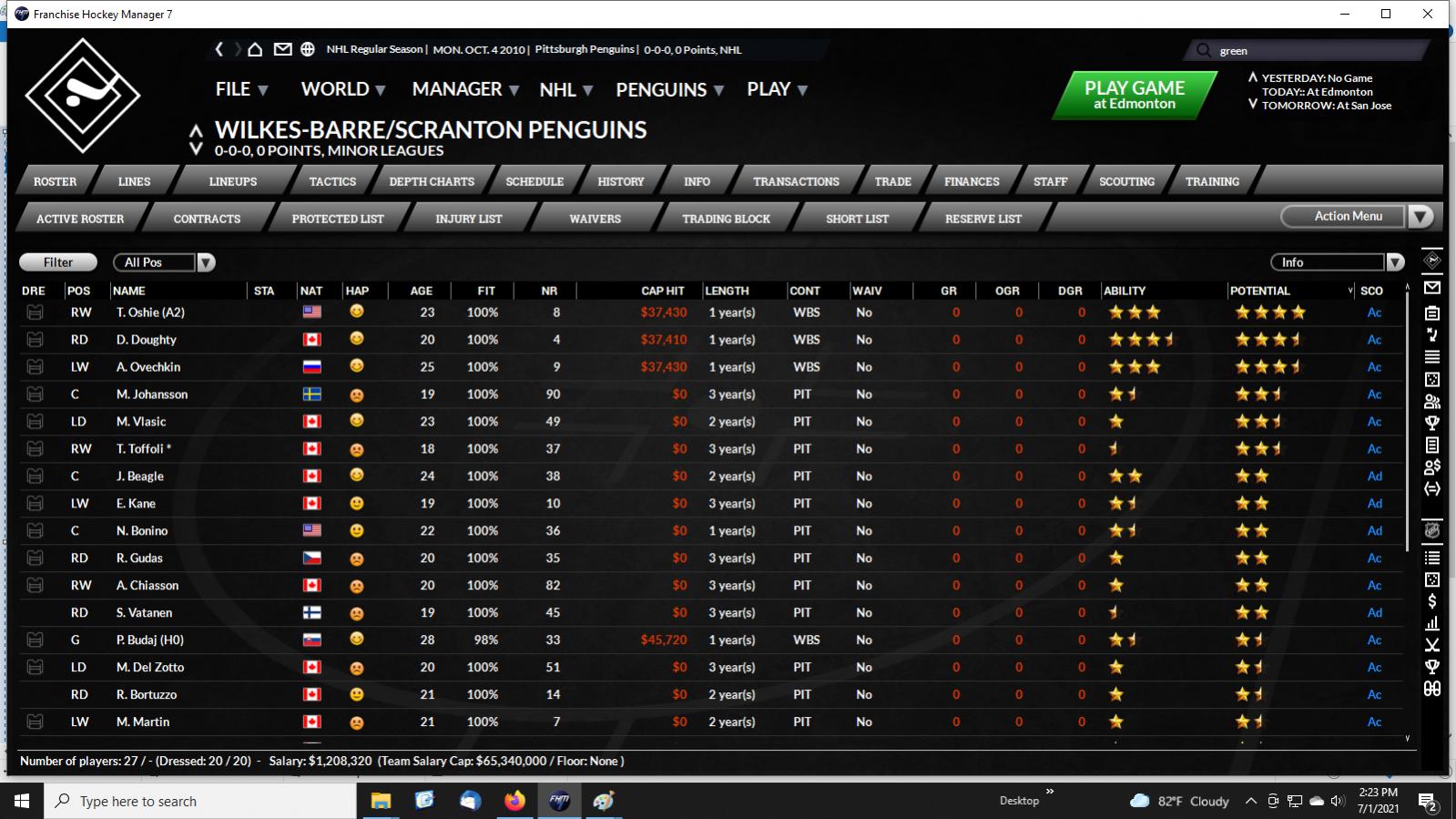
Task: Click the bar chart icon in right sidebar
Action: click(x=1432, y=623)
